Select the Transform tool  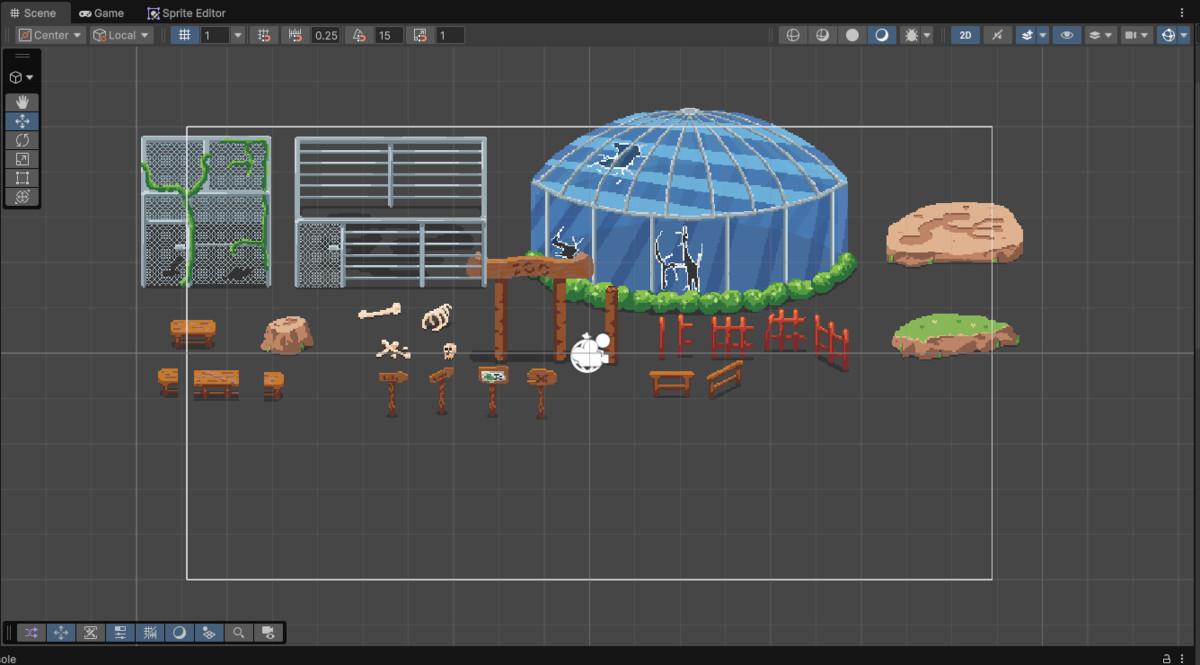pos(22,197)
